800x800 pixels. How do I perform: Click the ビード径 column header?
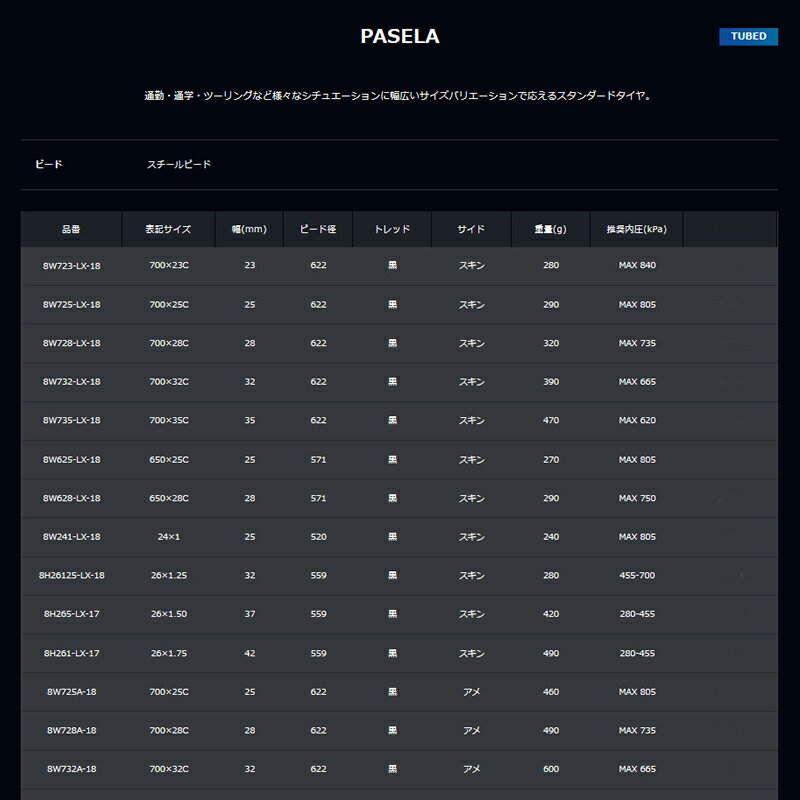(x=318, y=229)
